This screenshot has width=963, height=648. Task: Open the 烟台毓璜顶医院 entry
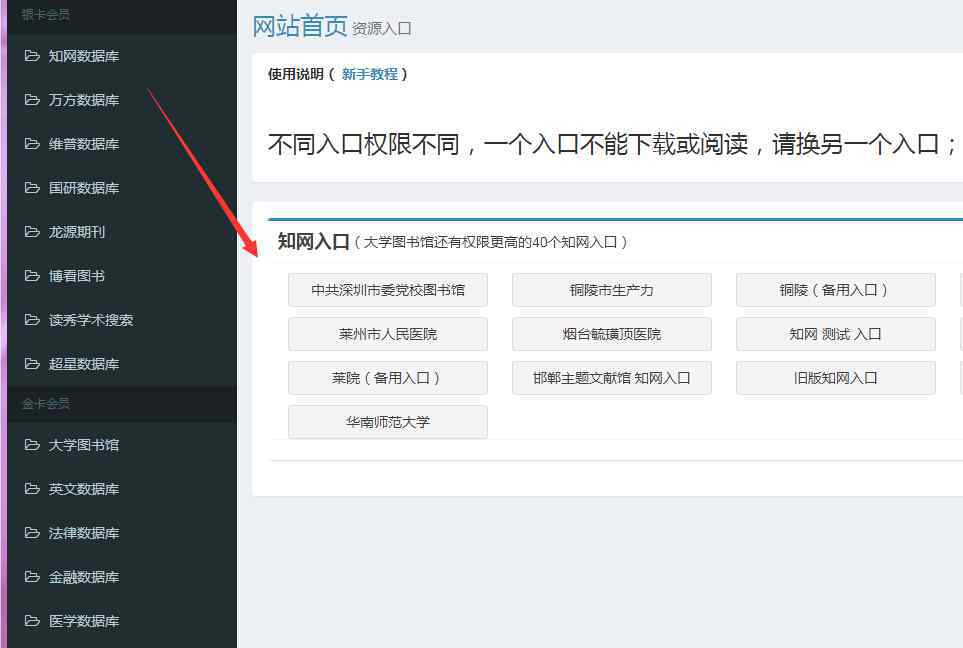coord(612,334)
